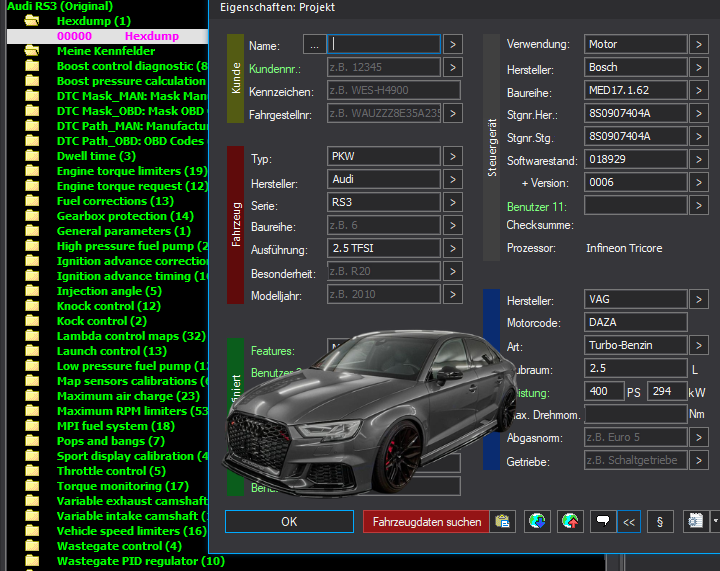Open the arrow next to Hersteller Bosch
720x571 pixels.
pos(699,67)
